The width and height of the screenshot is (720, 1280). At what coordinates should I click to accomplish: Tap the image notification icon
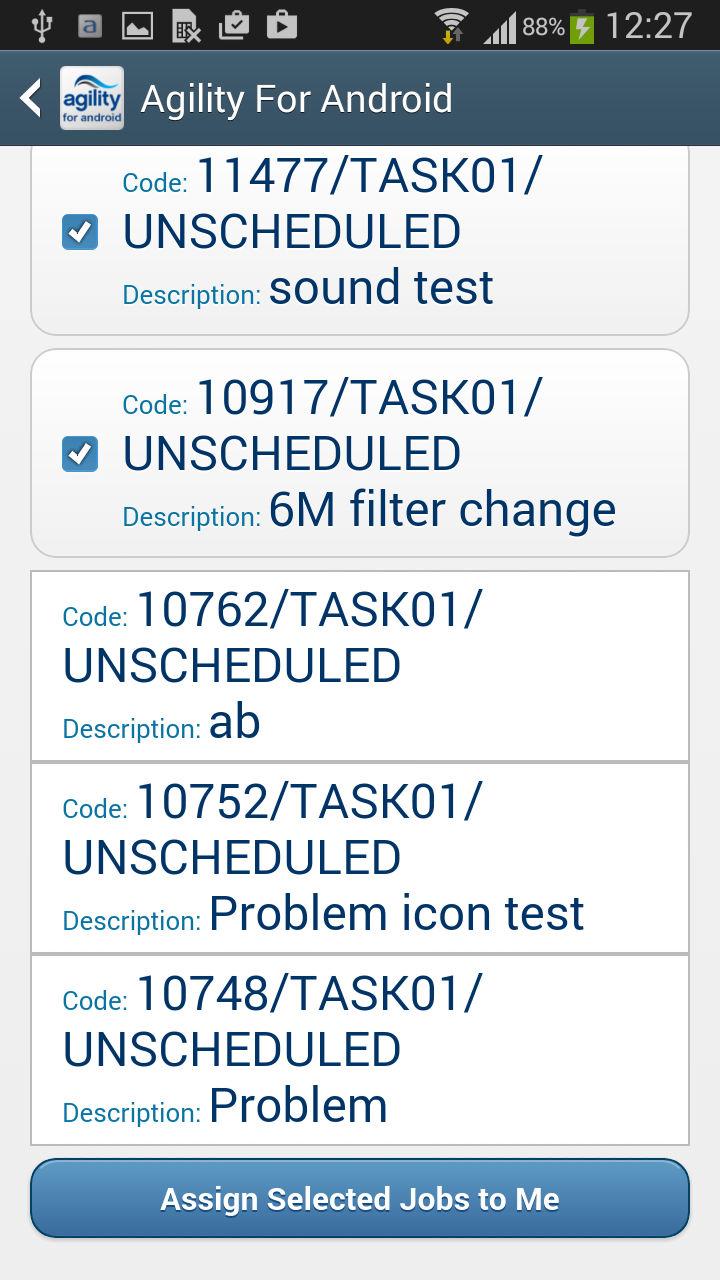point(137,26)
